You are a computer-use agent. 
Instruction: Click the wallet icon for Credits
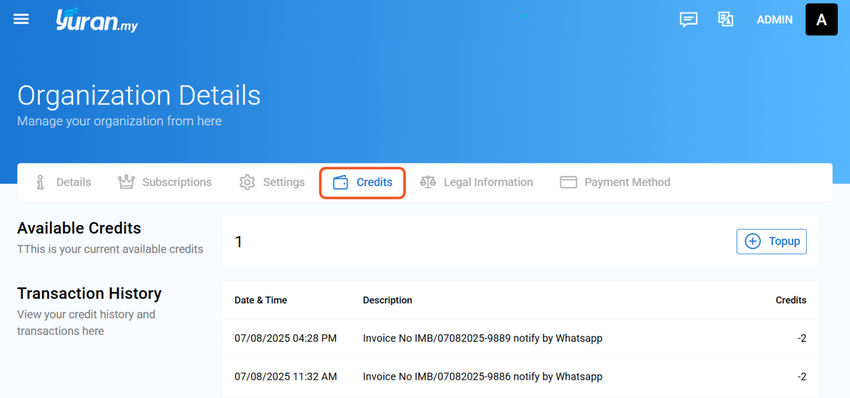pyautogui.click(x=340, y=183)
